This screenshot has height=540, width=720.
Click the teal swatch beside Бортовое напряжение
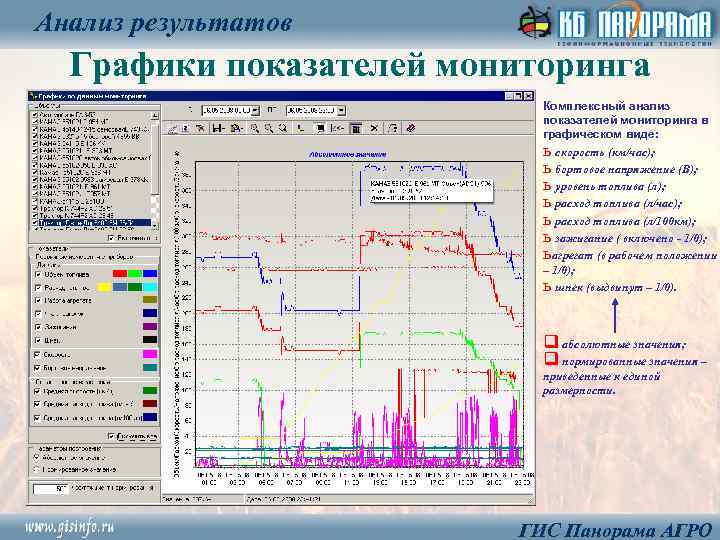[x=150, y=367]
